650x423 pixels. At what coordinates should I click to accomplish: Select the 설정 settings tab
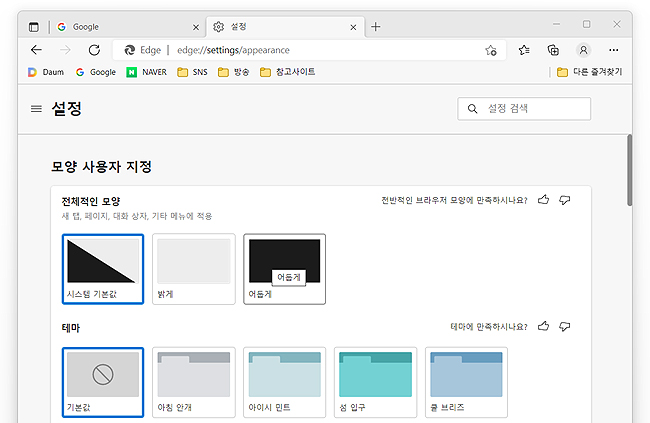click(x=286, y=27)
